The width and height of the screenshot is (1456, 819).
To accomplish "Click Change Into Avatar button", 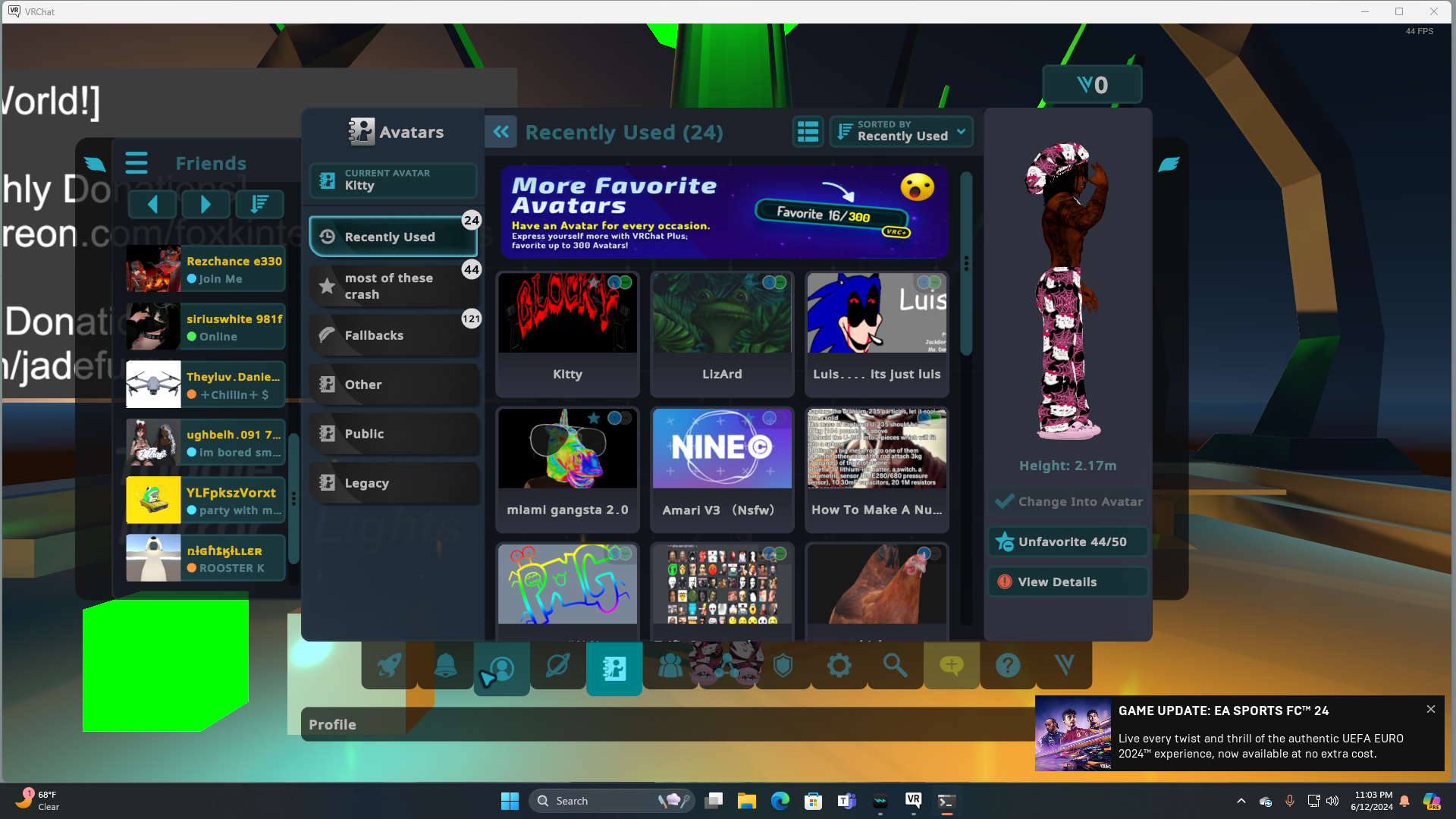I will [x=1067, y=501].
